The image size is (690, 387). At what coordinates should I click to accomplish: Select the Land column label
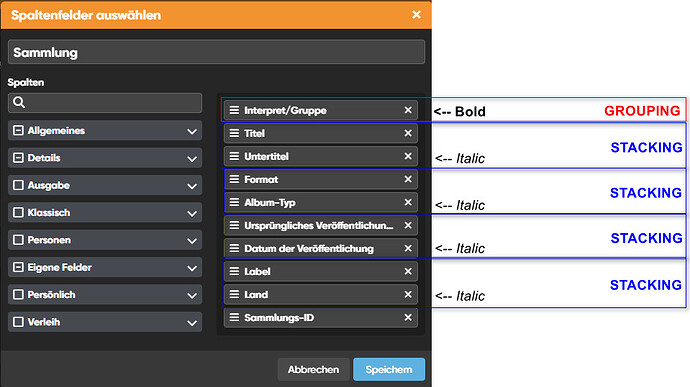(x=256, y=294)
